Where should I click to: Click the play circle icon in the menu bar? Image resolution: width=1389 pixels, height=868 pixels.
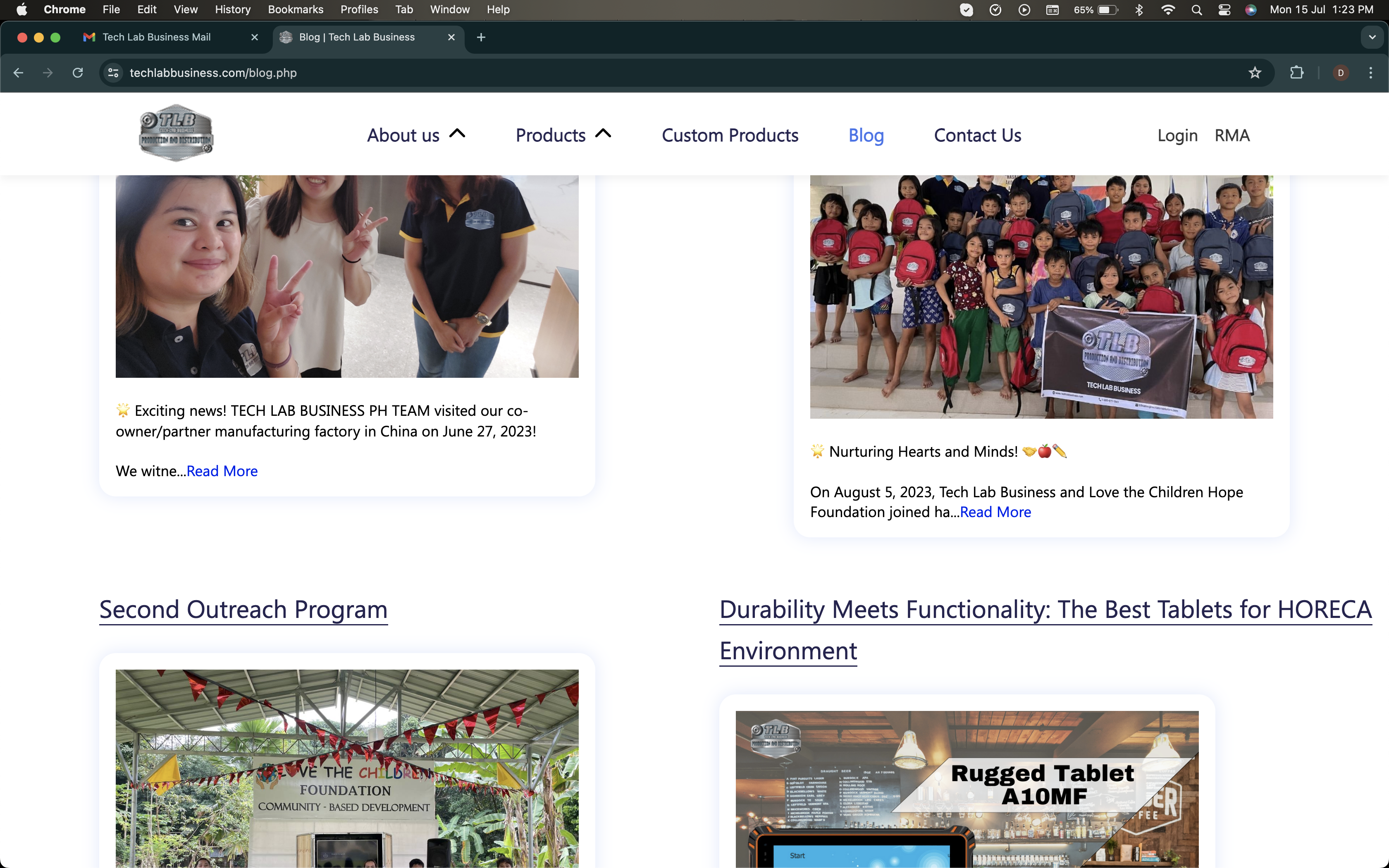tap(1024, 10)
